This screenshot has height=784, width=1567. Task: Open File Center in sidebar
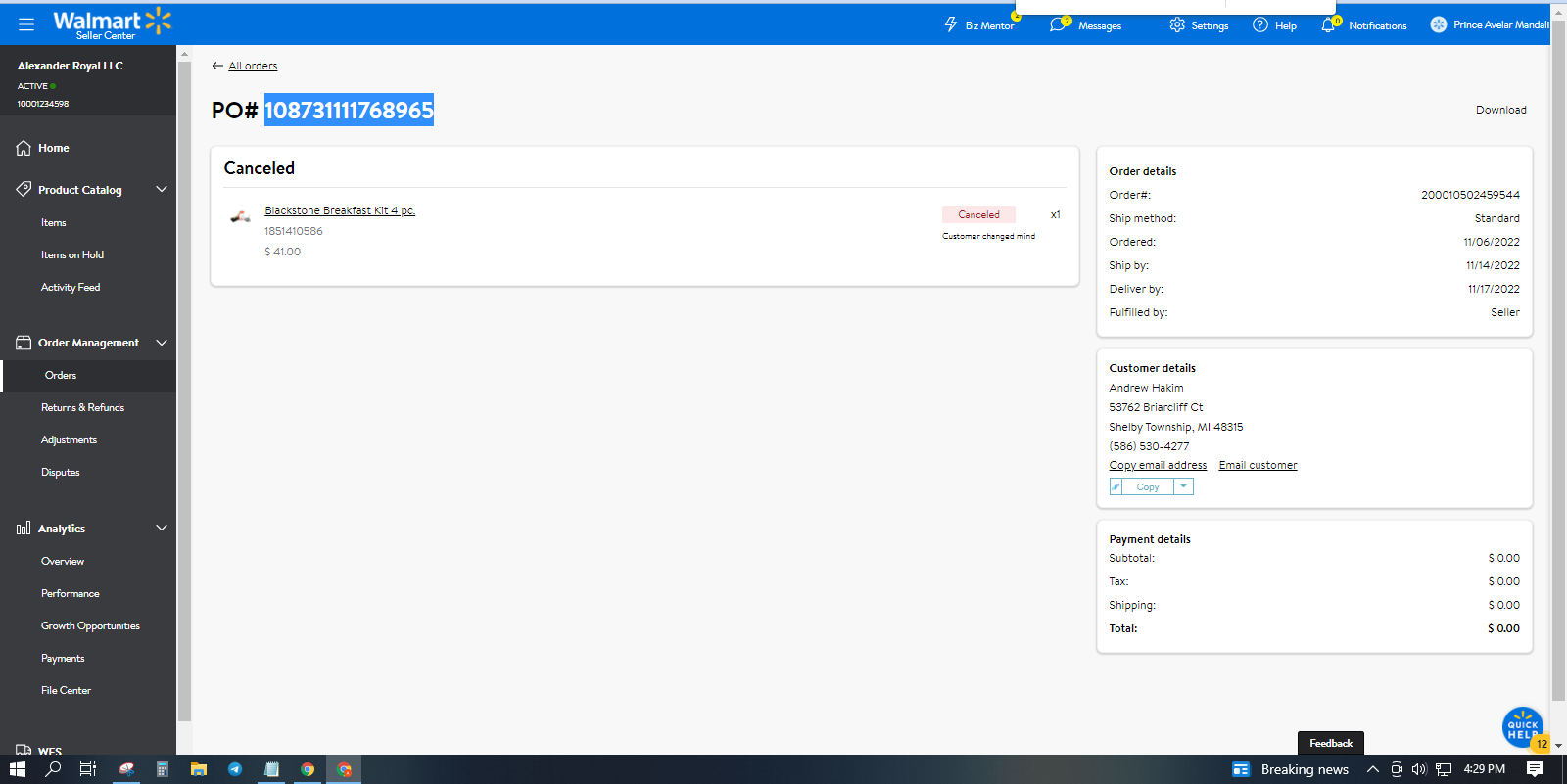pos(67,691)
